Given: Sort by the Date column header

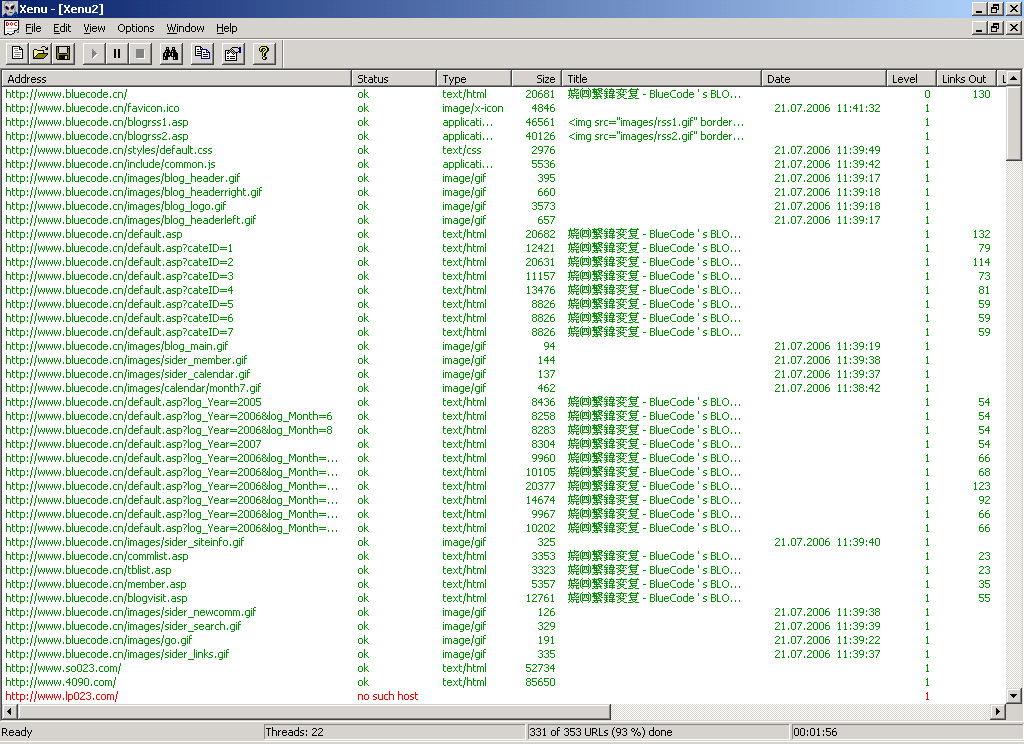Looking at the screenshot, I should pyautogui.click(x=824, y=78).
